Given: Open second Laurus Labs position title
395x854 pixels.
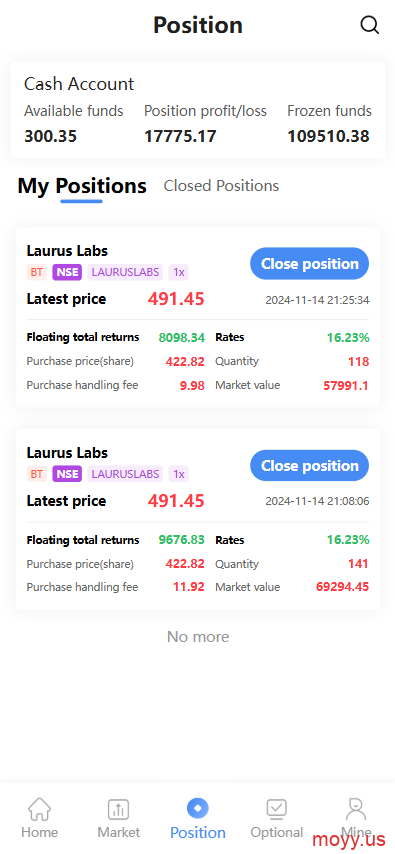Looking at the screenshot, I should [67, 453].
